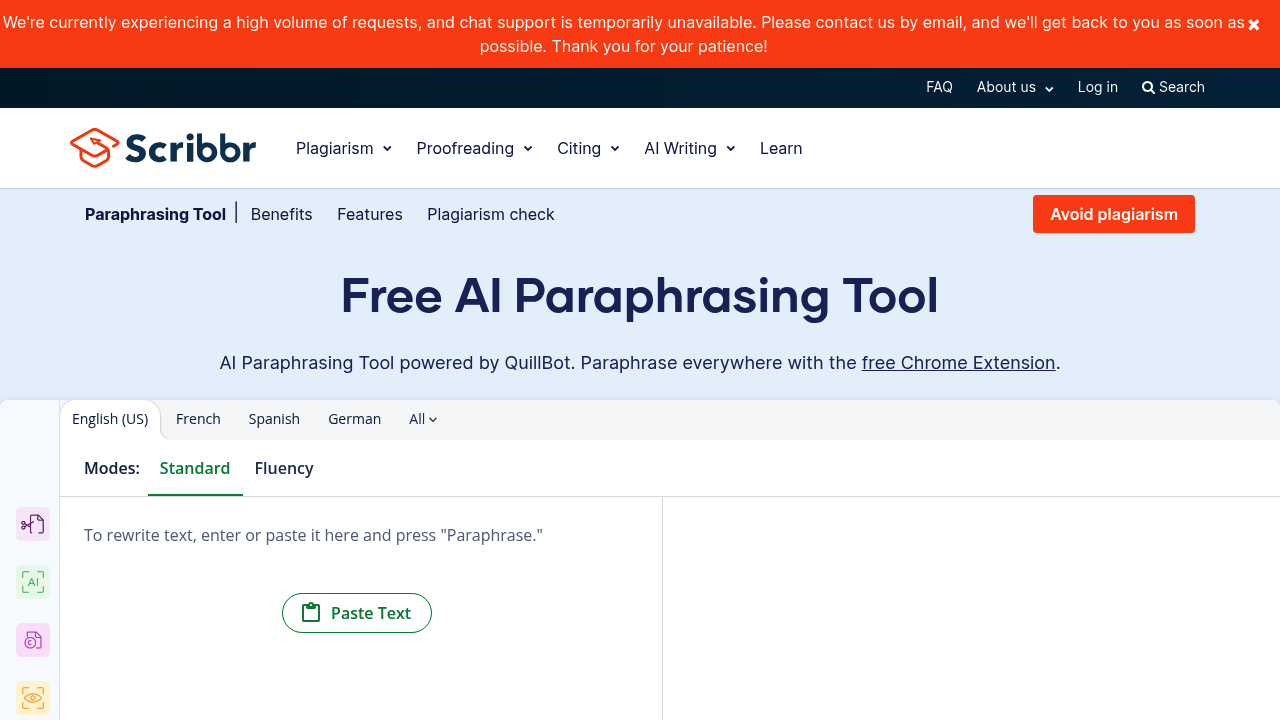
Task: Switch to Fluency mode
Action: [x=284, y=468]
